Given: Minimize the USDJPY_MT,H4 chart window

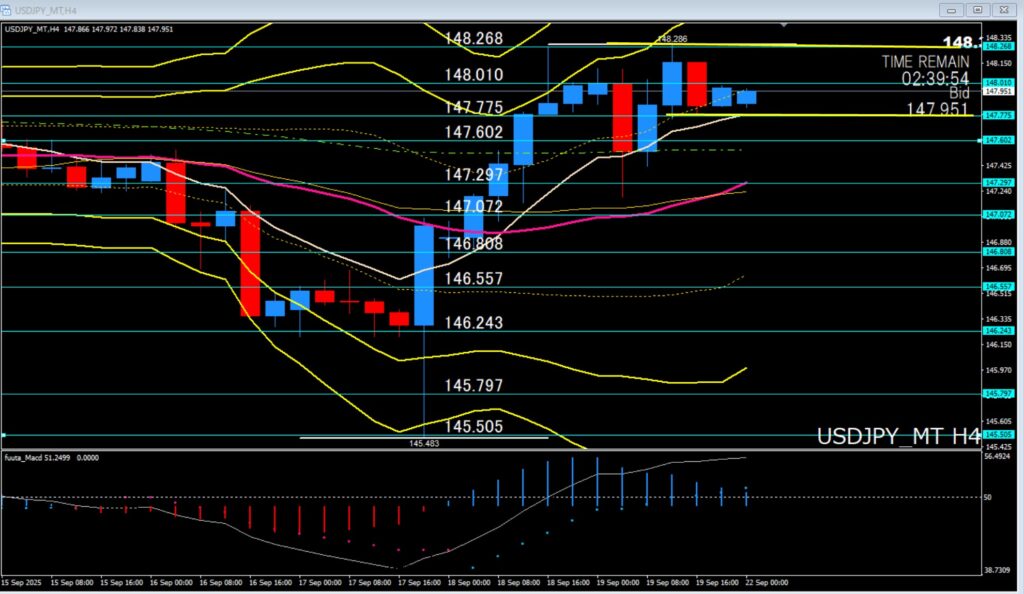Looking at the screenshot, I should point(952,9).
